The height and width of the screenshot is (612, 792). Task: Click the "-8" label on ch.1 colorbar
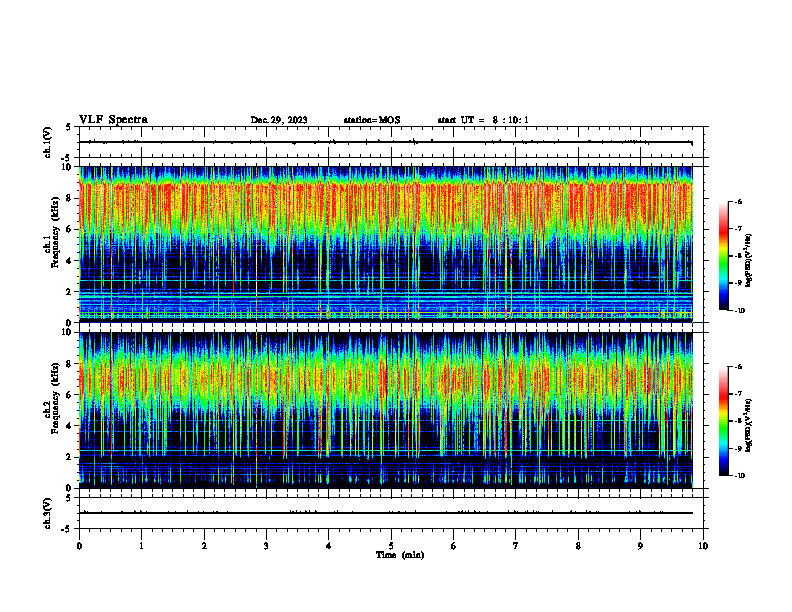(738, 256)
